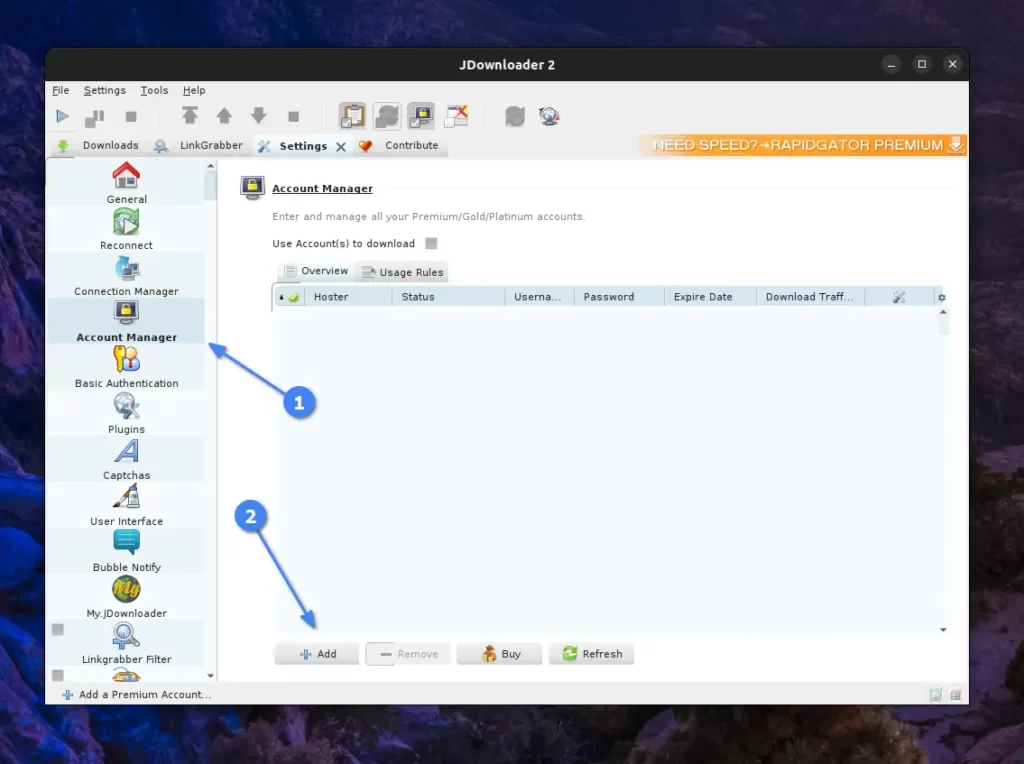Screen dimensions: 1024x764
Task: Sort by Download Traffic column header
Action: (810, 296)
